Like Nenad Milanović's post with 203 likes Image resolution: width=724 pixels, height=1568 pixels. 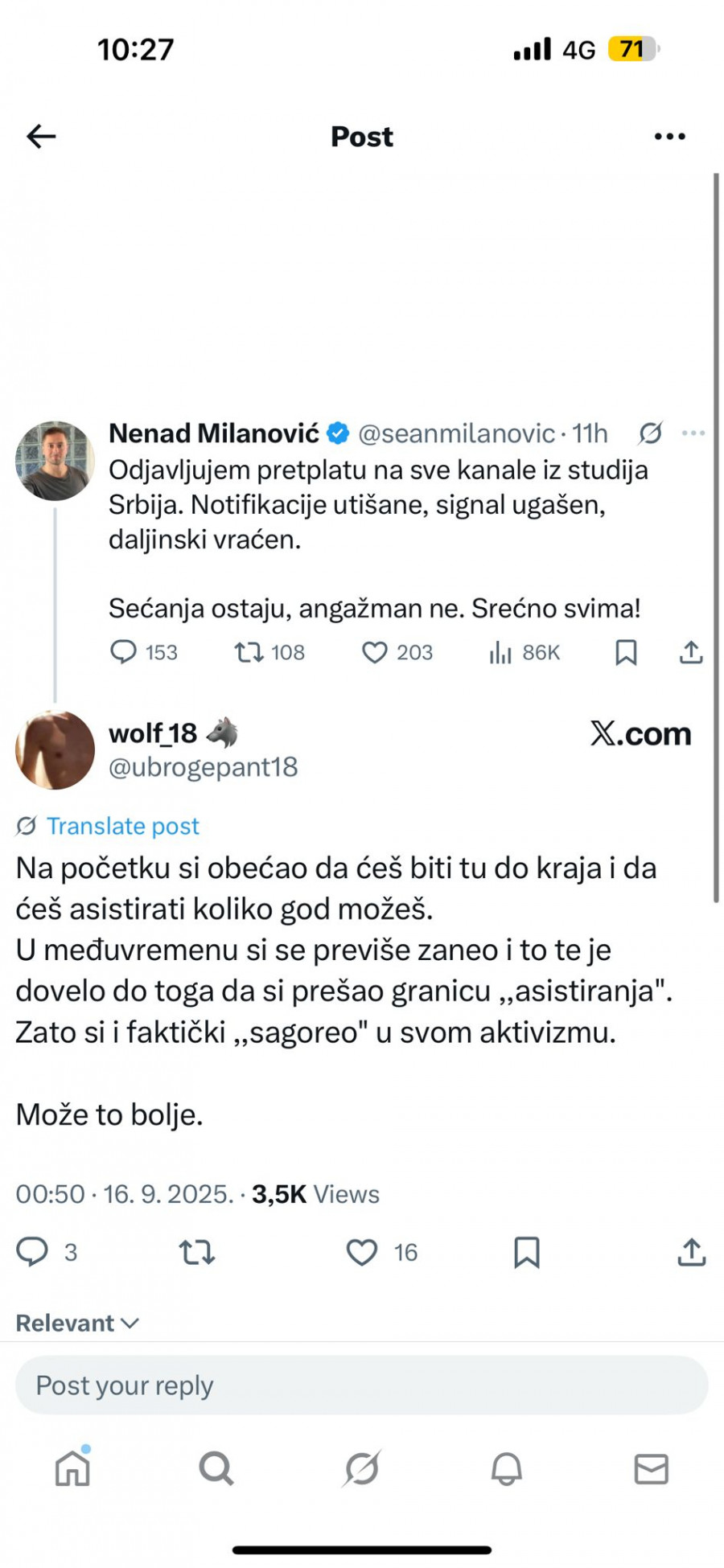tap(375, 651)
